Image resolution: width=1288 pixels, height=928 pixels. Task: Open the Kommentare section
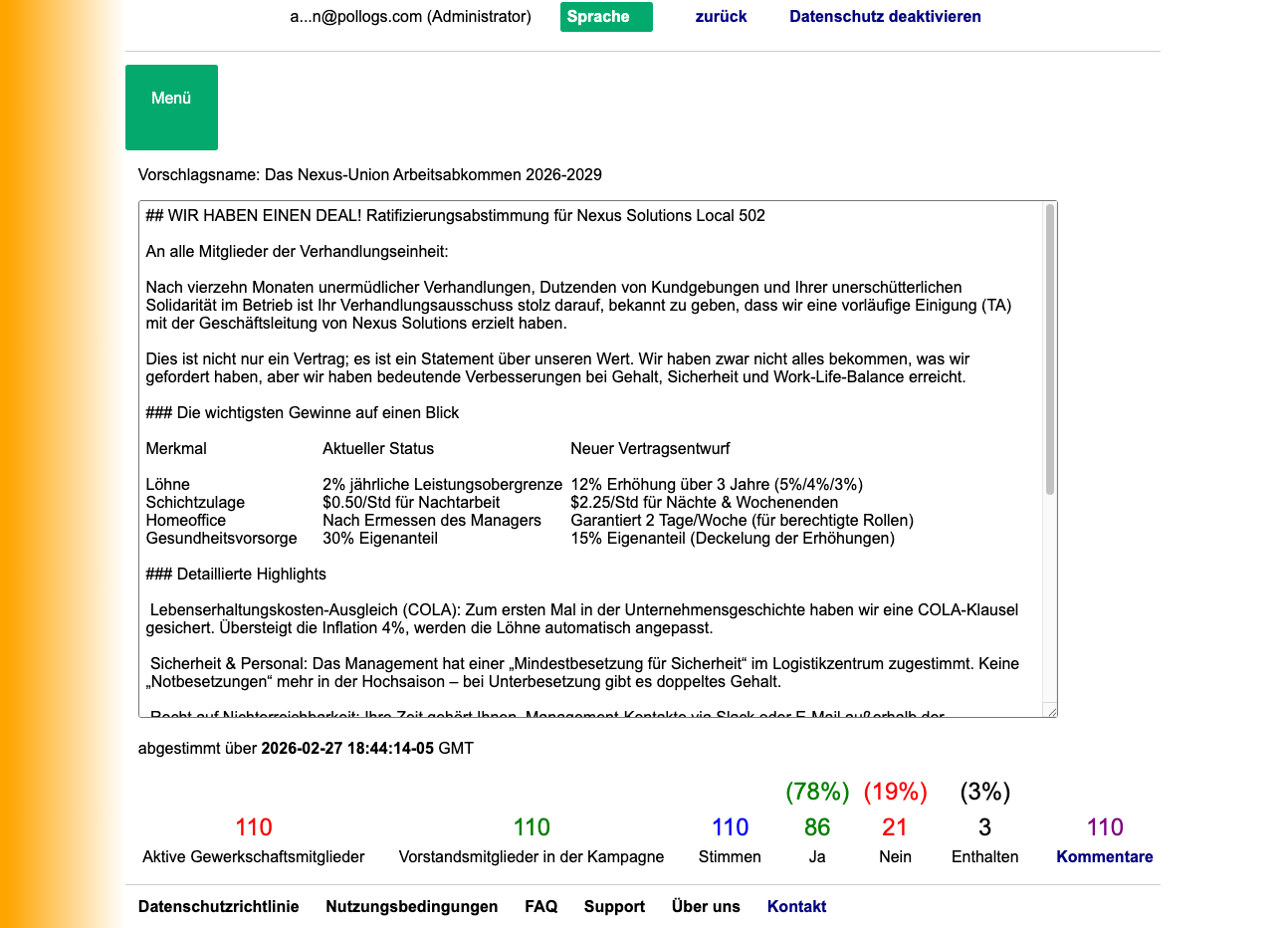click(1105, 856)
